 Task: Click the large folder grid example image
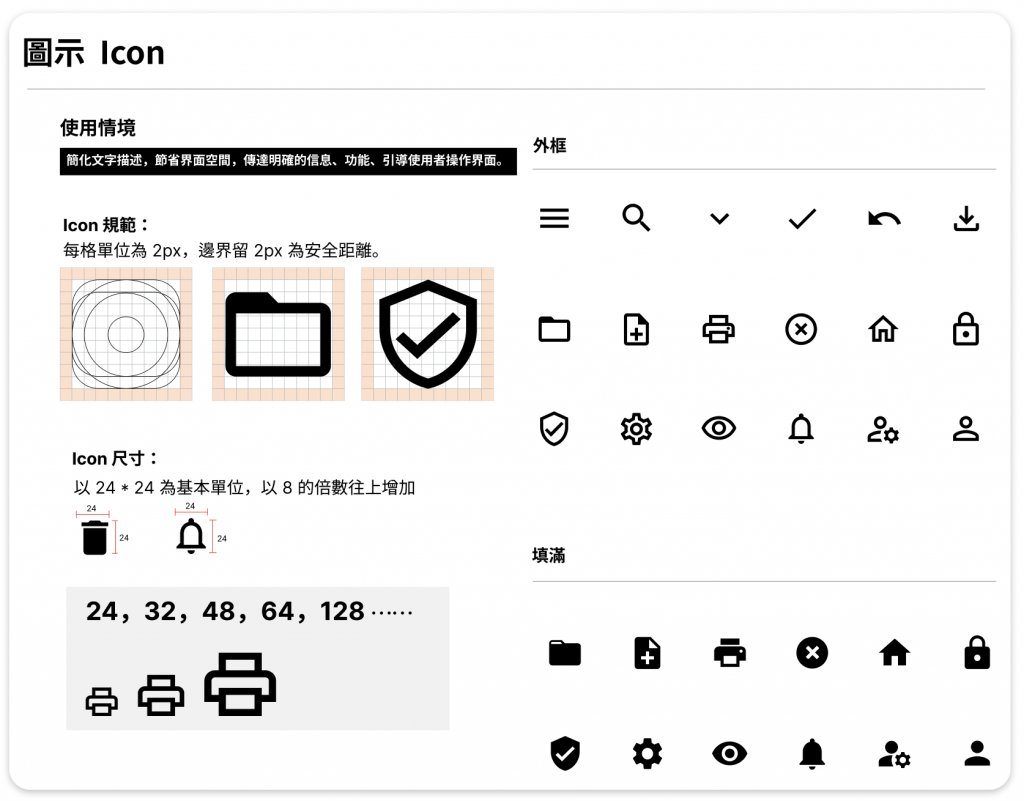click(x=278, y=334)
